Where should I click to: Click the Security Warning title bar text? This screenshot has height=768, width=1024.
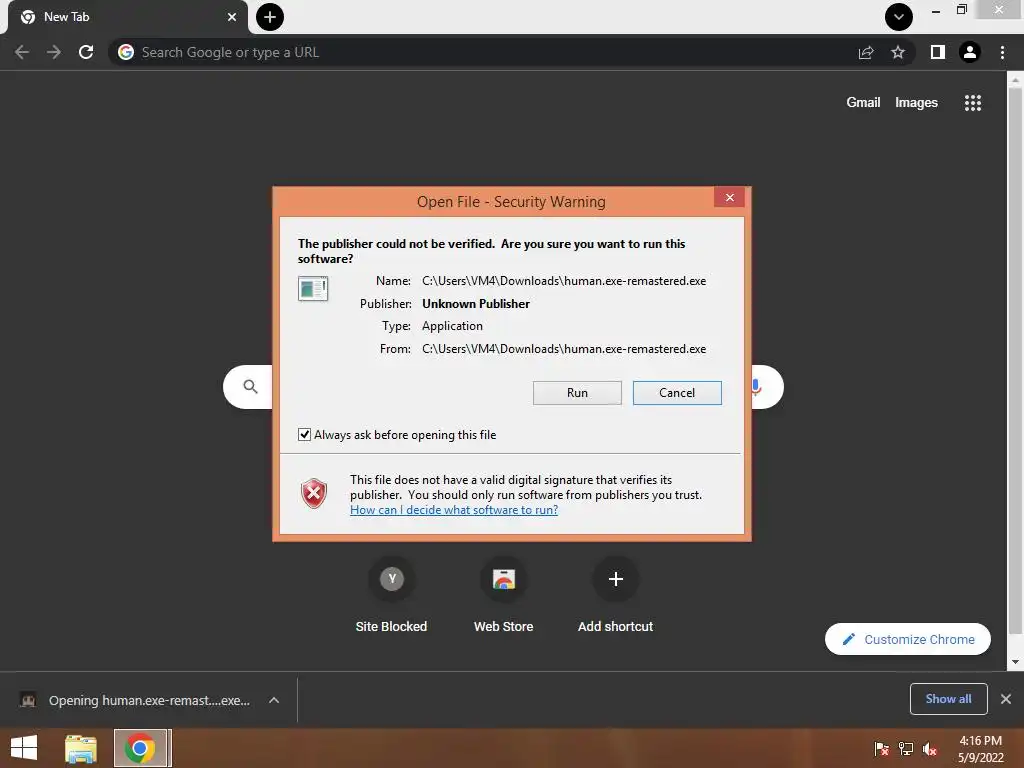(x=511, y=202)
